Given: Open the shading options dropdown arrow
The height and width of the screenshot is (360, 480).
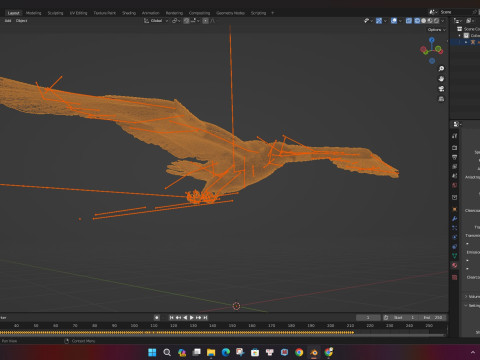Looking at the screenshot, I should (x=443, y=21).
